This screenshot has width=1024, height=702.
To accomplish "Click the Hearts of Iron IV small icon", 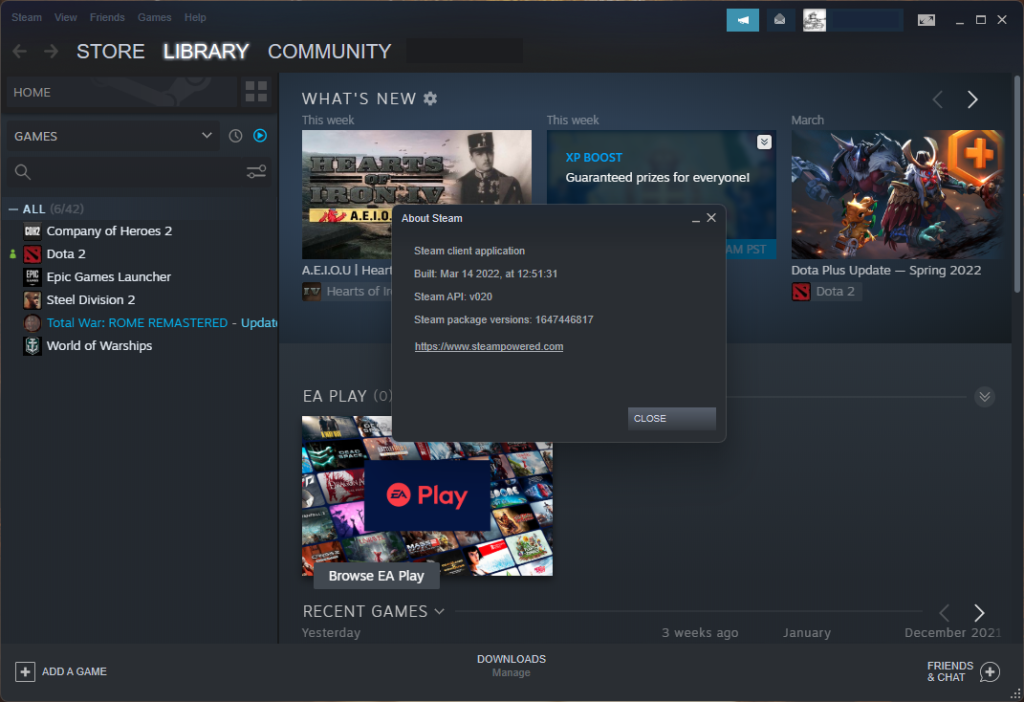I will [312, 291].
